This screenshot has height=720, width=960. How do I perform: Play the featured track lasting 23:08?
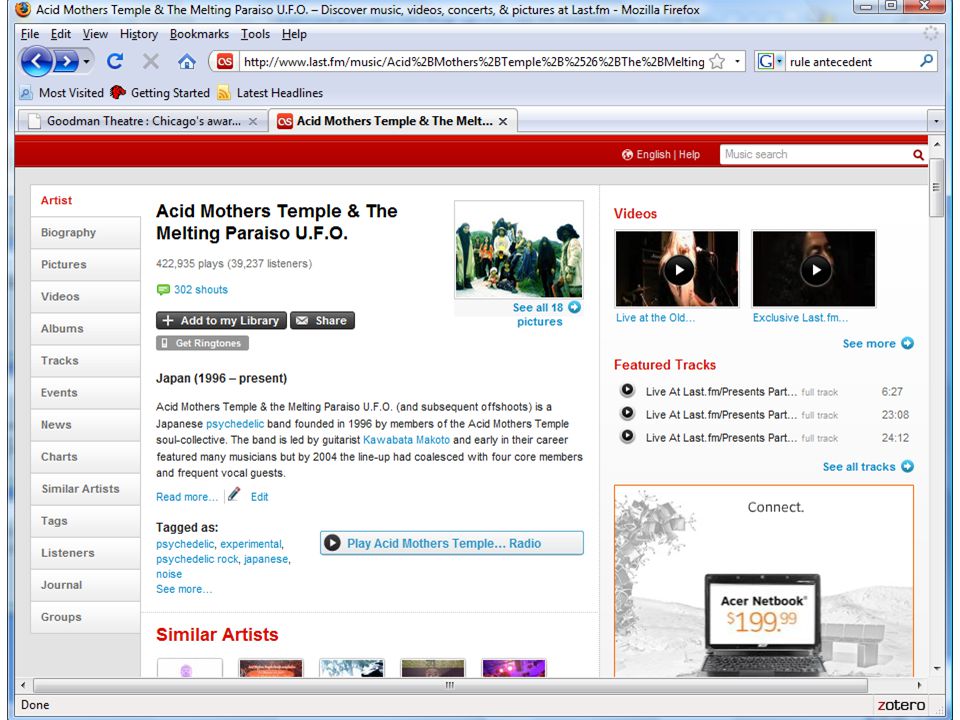coord(627,413)
